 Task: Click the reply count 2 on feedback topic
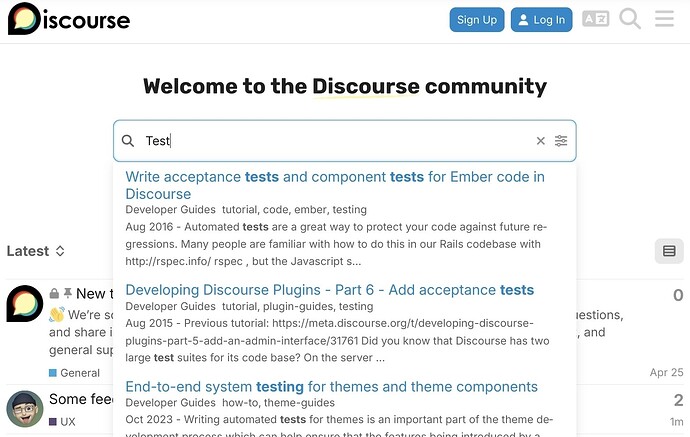pyautogui.click(x=678, y=400)
